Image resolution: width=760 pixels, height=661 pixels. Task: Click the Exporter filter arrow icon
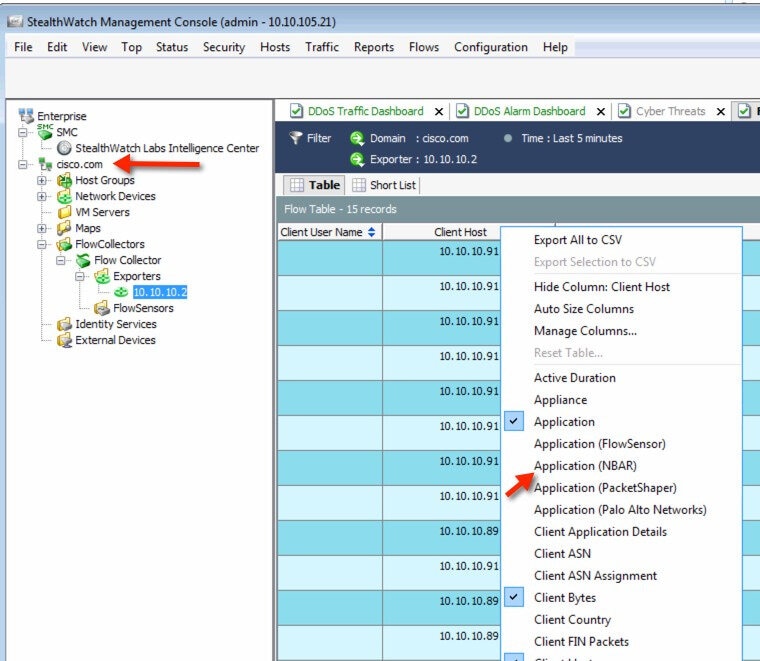click(x=357, y=159)
